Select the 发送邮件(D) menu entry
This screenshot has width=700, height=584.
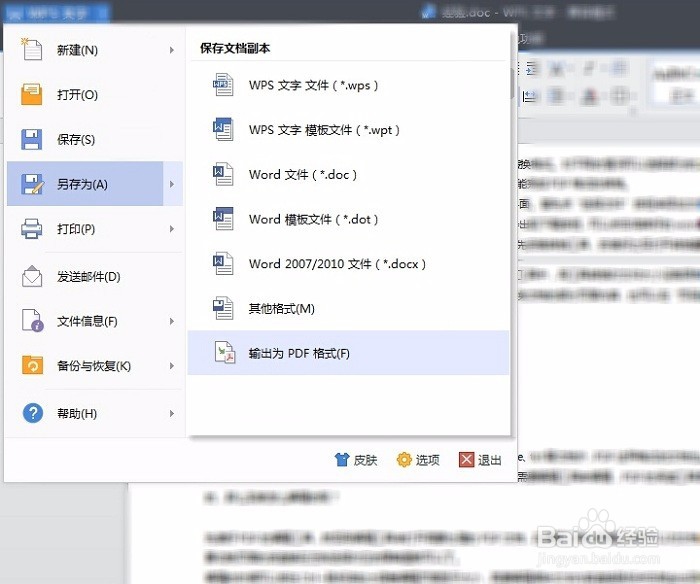(x=95, y=276)
